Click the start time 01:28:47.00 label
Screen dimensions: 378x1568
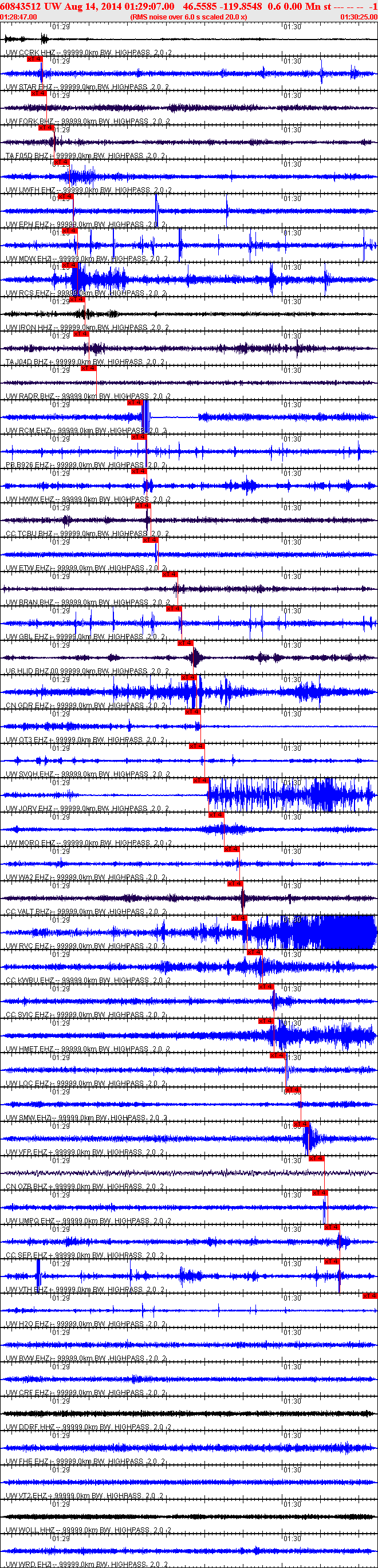pyautogui.click(x=19, y=17)
